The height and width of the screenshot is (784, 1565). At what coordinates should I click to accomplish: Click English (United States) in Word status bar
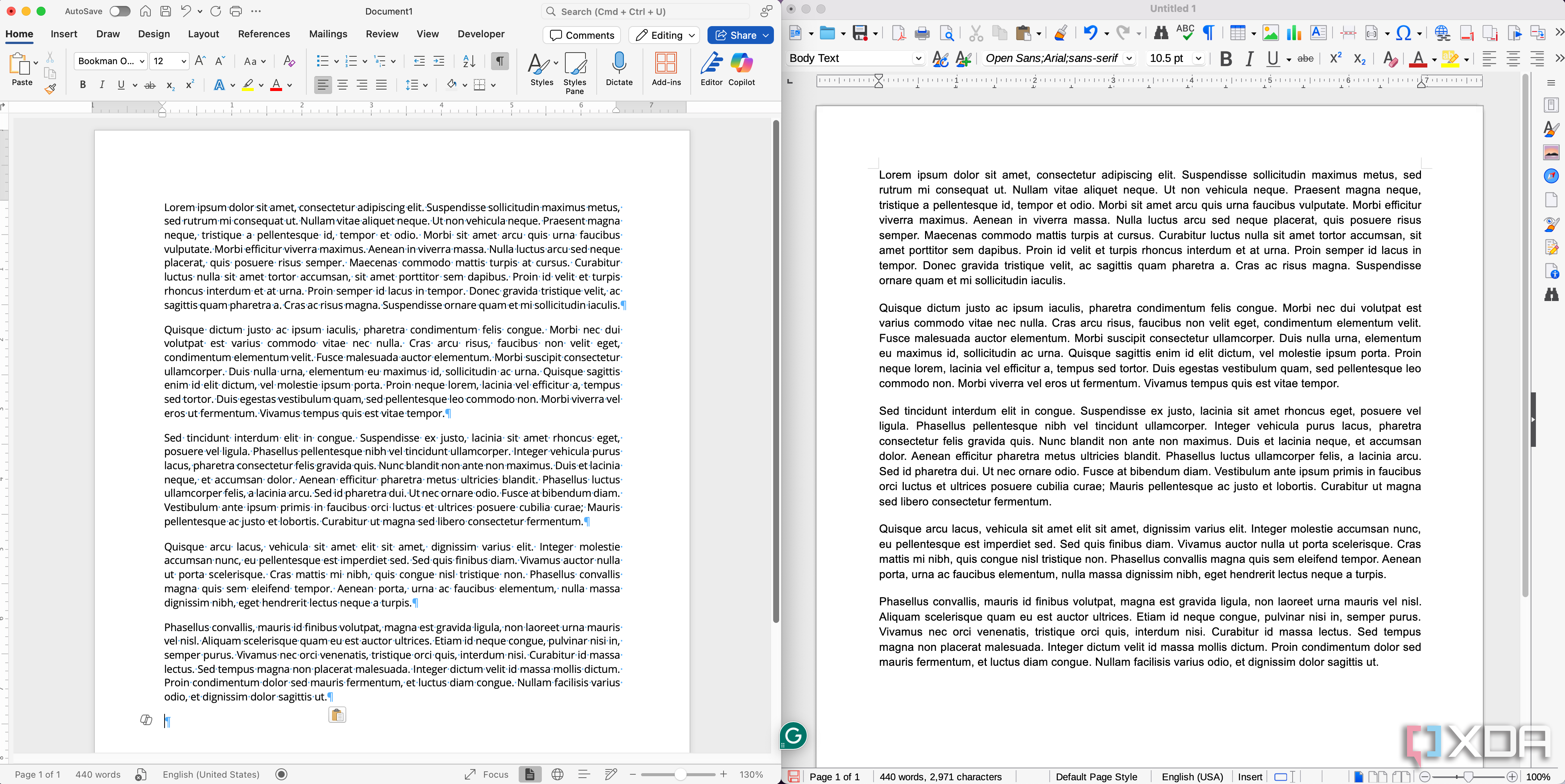[x=211, y=774]
